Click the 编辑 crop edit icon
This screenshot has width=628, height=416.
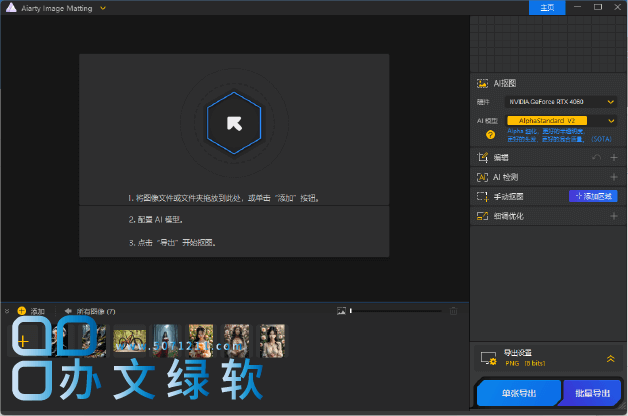(x=482, y=157)
